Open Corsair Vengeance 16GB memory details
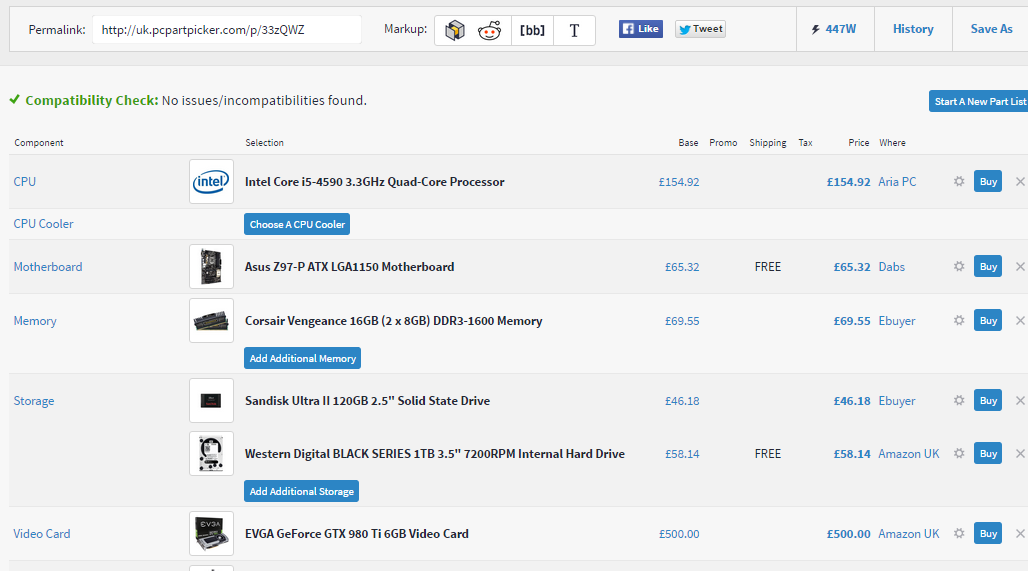Screen dimensions: 1028x571 [393, 321]
